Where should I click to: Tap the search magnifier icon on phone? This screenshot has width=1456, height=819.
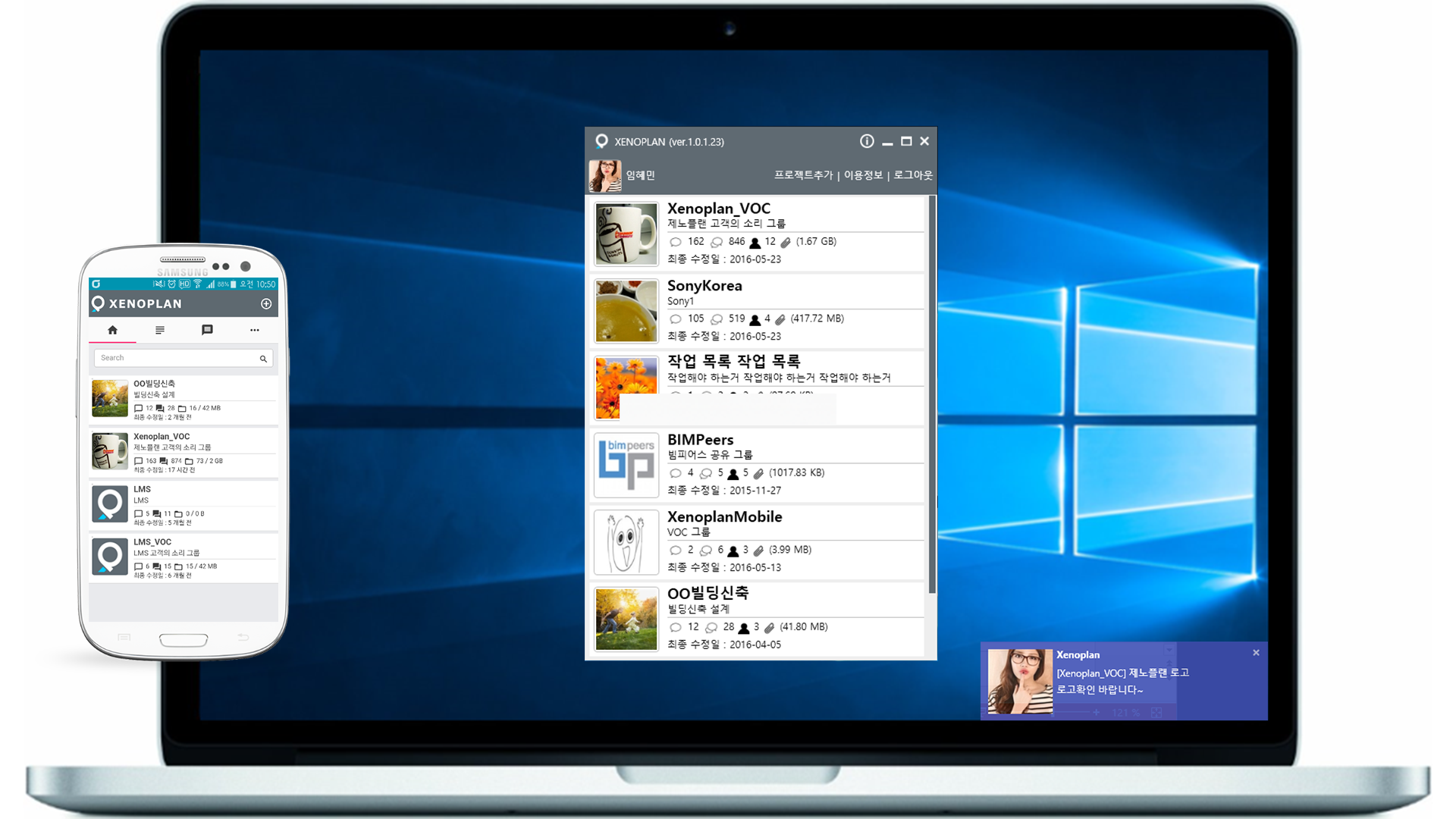(263, 359)
